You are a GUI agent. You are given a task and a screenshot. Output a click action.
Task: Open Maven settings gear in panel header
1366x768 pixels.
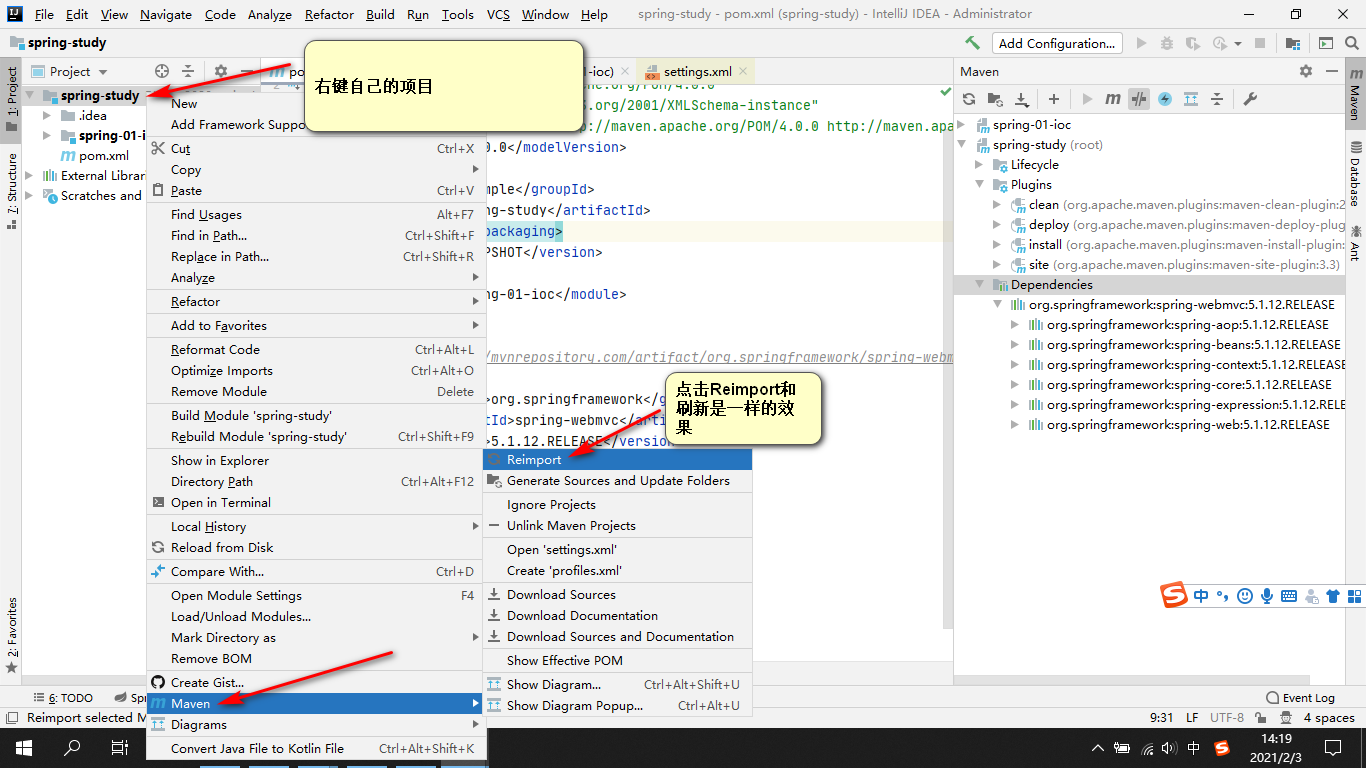coord(1306,71)
